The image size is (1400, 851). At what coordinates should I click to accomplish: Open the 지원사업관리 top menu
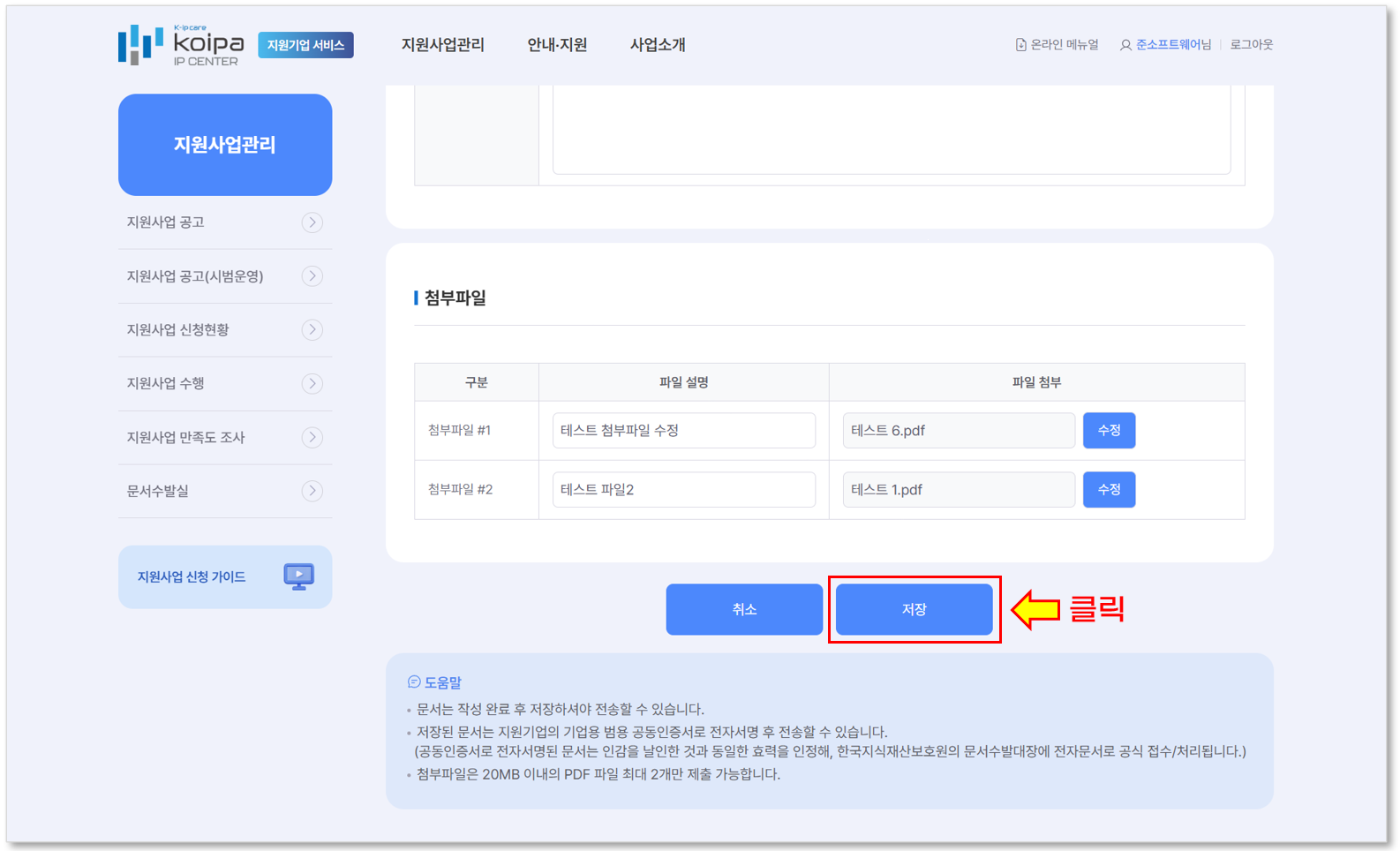coord(442,45)
